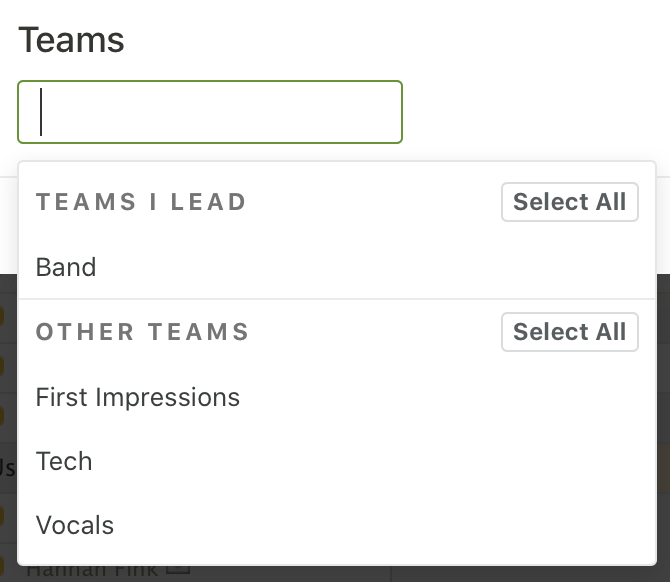Viewport: 670px width, 582px height.
Task: Focus the Teams search input field
Action: (x=210, y=112)
